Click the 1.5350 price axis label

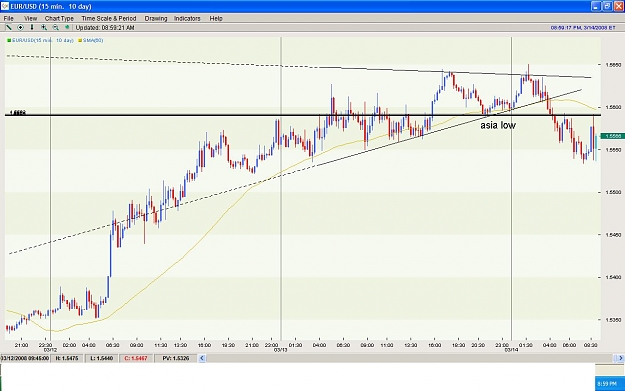click(613, 320)
